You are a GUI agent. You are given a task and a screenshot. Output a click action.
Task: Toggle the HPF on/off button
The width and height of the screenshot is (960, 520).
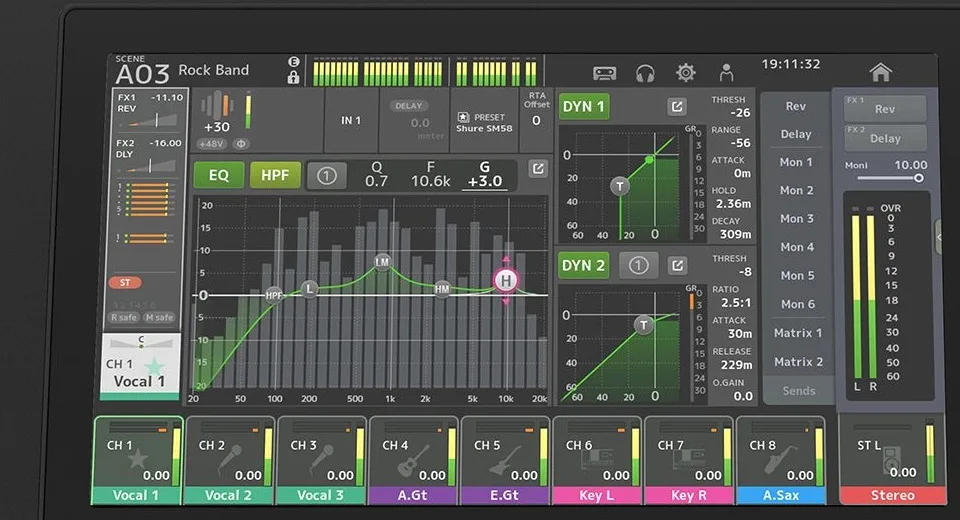[275, 176]
